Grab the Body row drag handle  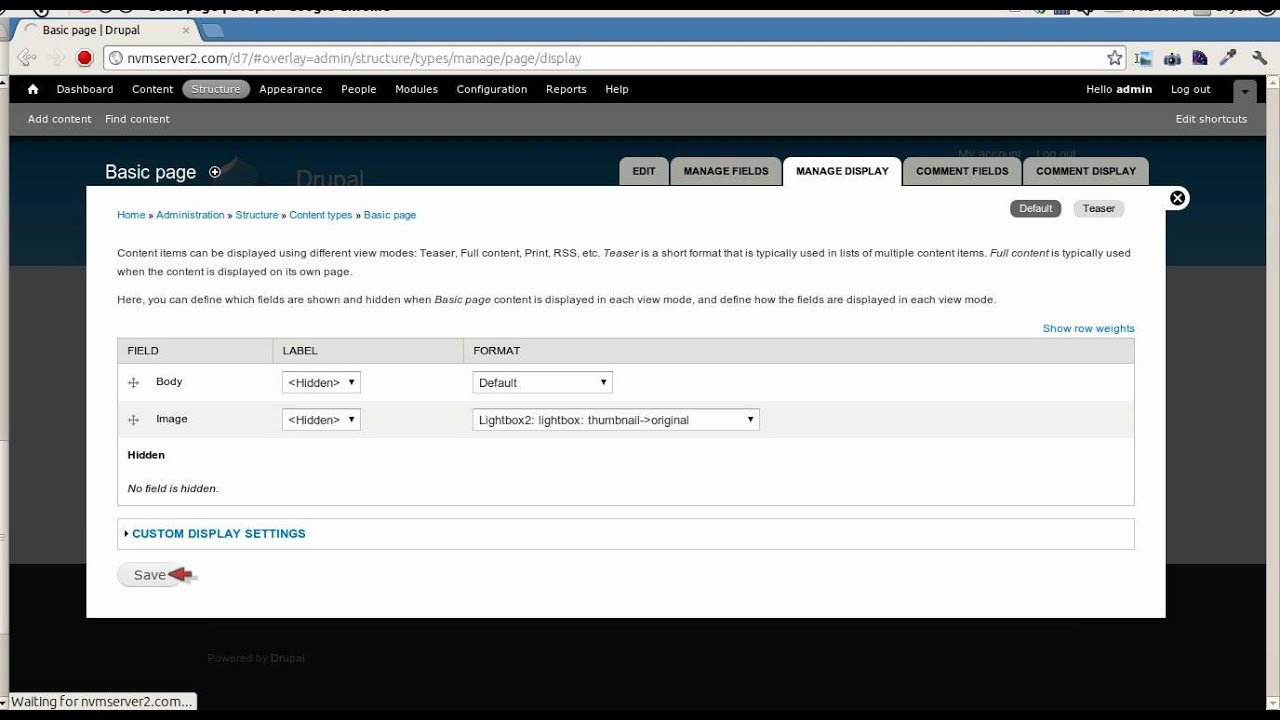point(133,383)
